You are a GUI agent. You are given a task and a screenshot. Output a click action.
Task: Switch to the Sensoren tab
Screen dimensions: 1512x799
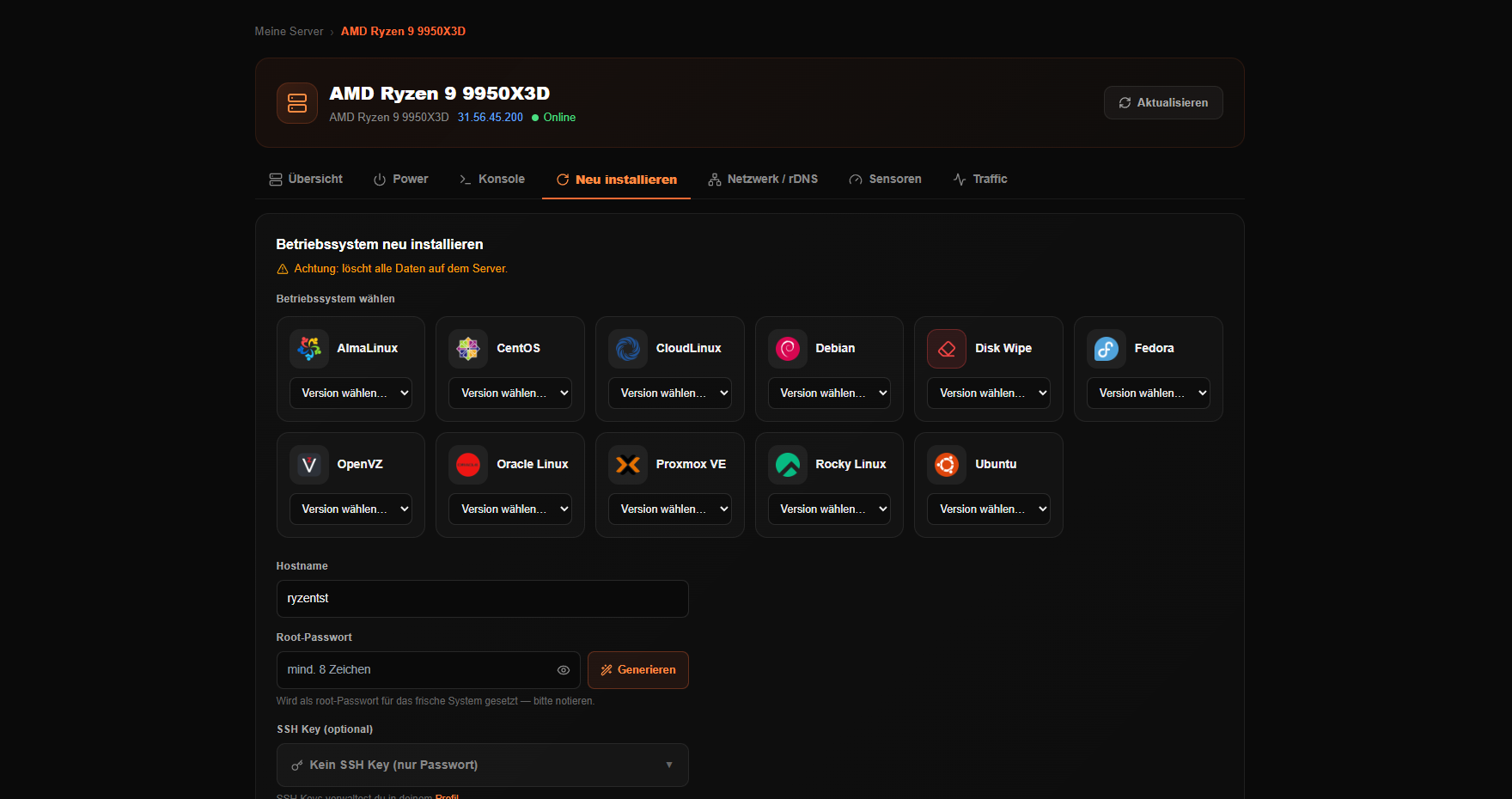click(x=886, y=179)
